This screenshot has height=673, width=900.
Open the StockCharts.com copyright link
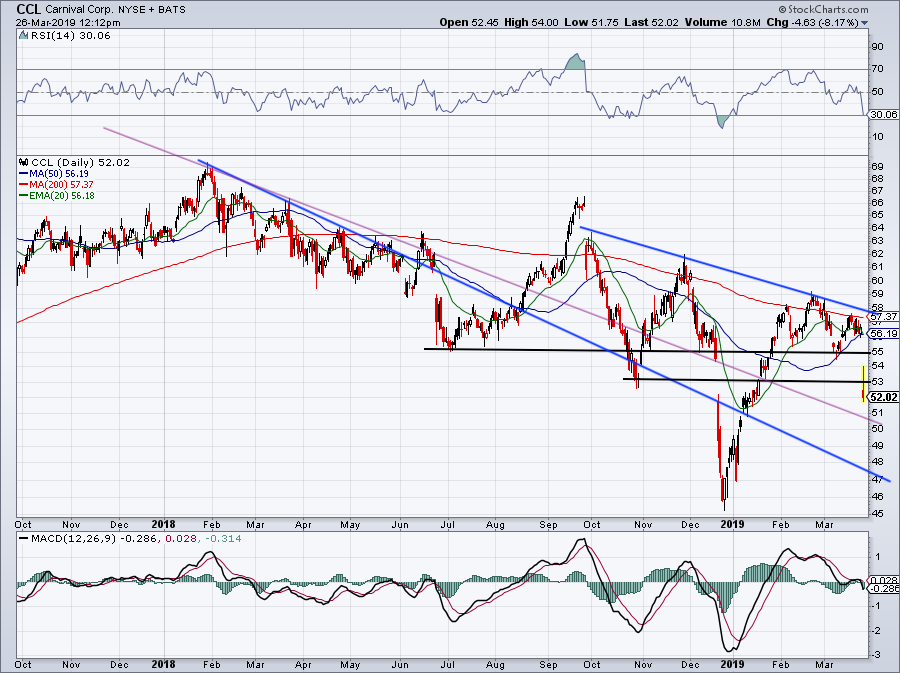click(x=824, y=9)
